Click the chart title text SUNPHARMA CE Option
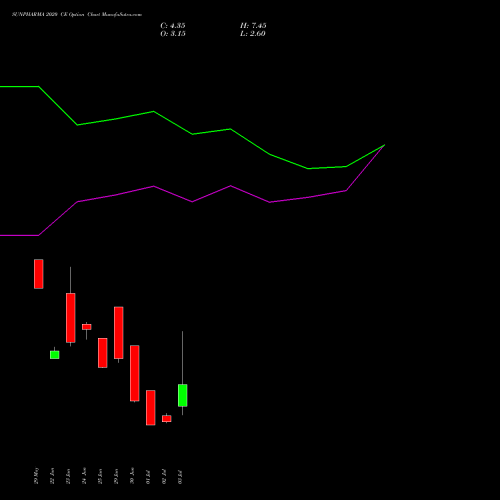 77,15
